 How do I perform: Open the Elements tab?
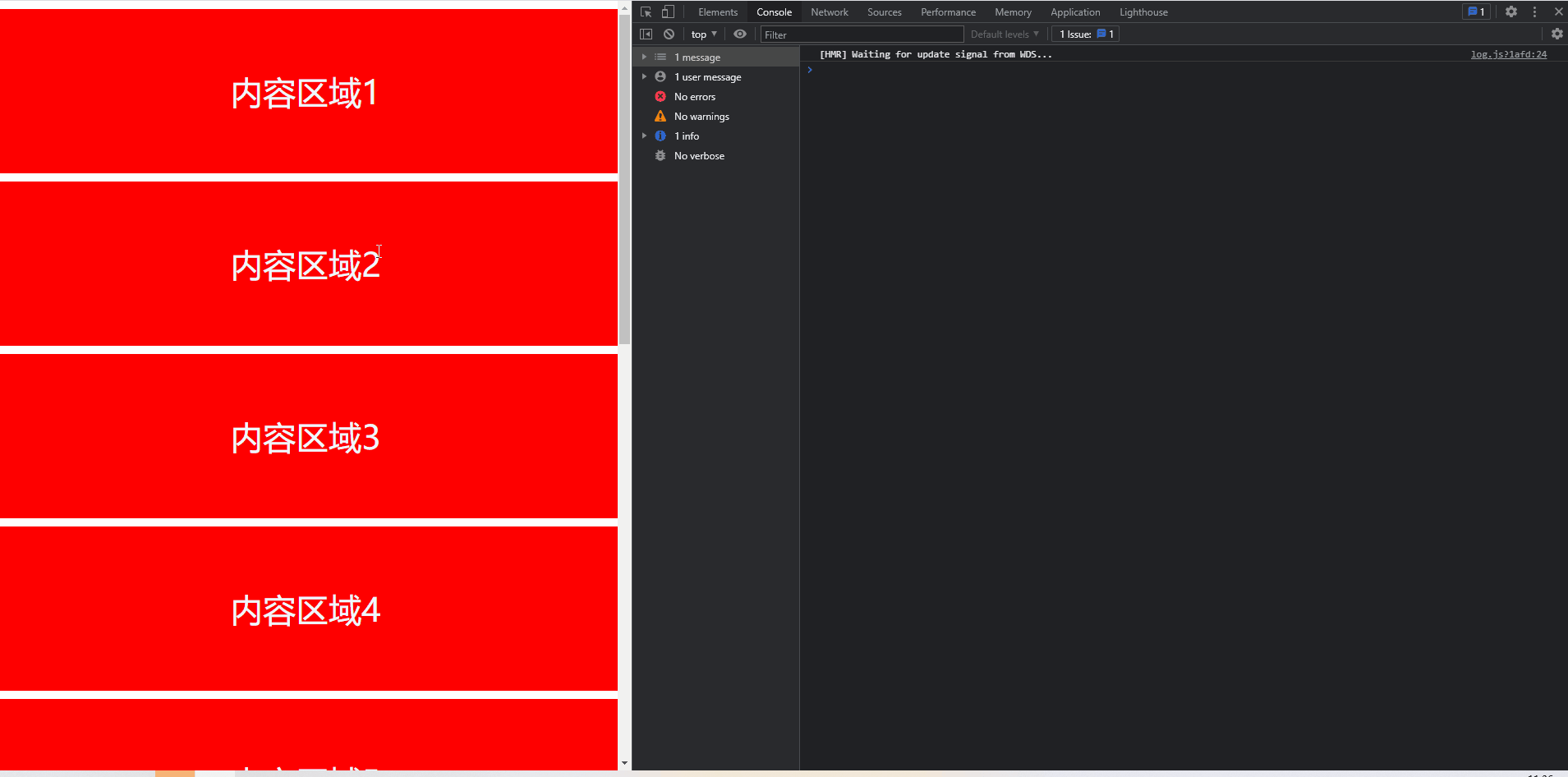point(718,11)
